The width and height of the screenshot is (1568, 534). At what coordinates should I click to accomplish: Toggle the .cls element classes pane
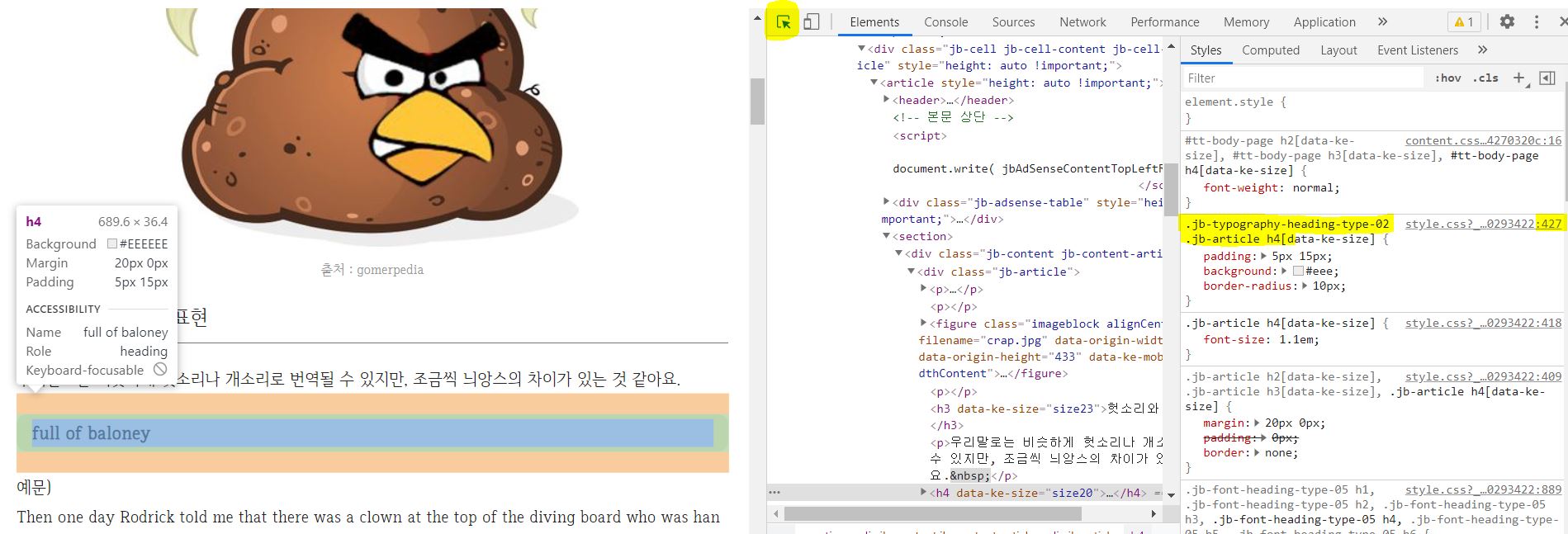point(1486,78)
